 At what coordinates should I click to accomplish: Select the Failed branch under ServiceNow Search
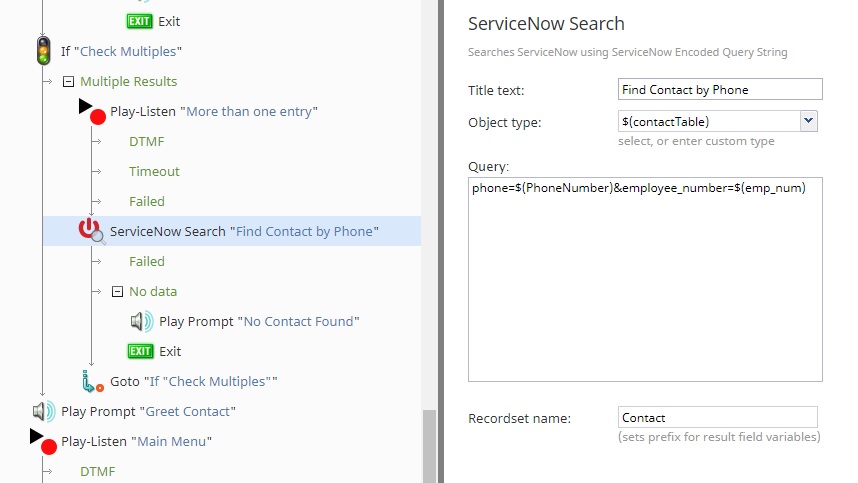(147, 261)
